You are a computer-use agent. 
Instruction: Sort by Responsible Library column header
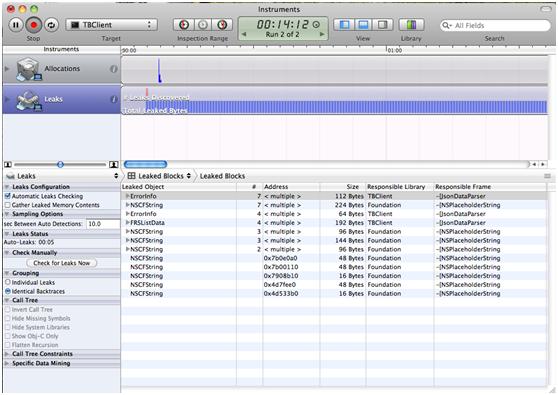coord(400,187)
